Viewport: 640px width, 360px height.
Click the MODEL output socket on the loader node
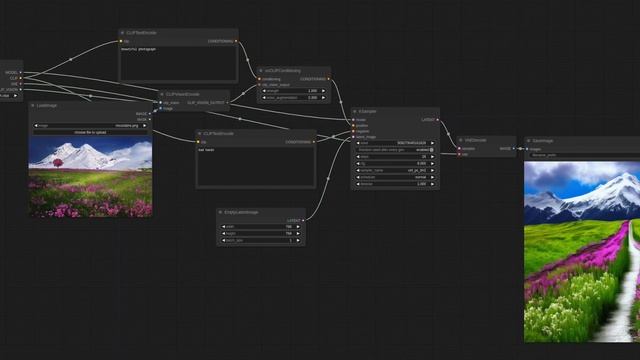(x=21, y=72)
